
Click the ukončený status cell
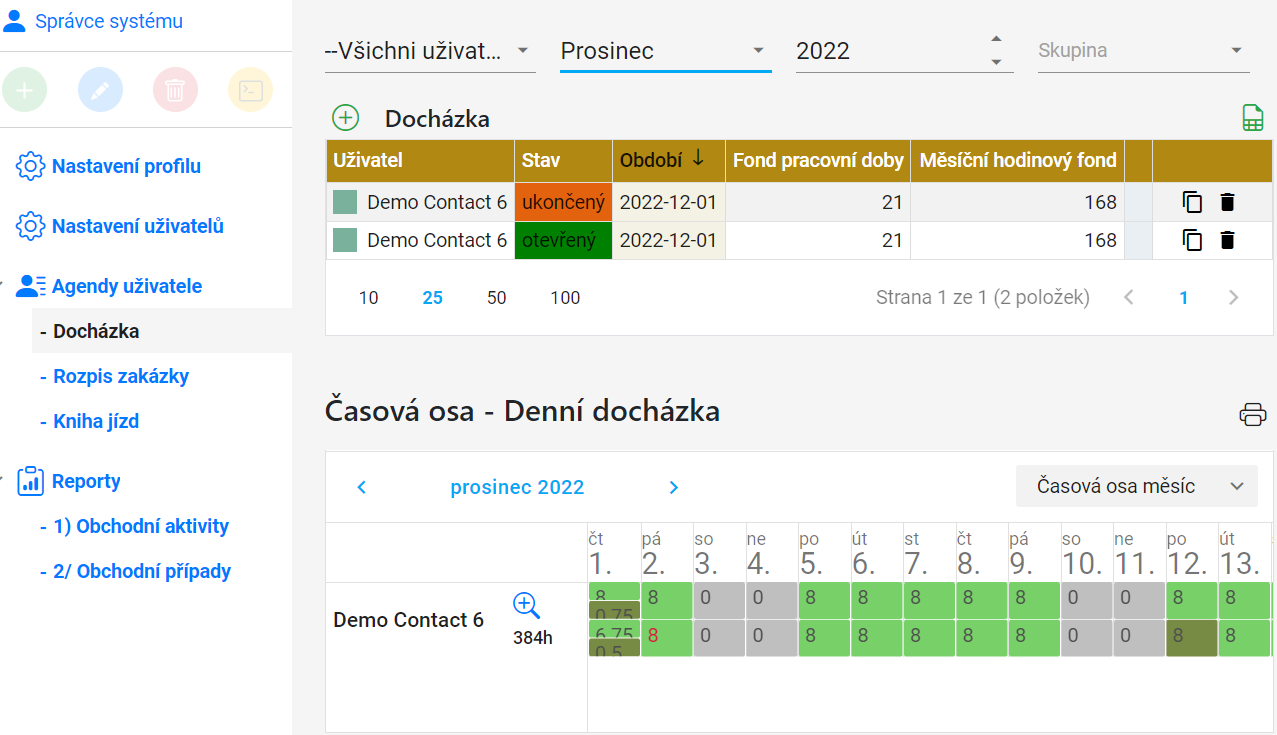tap(564, 202)
